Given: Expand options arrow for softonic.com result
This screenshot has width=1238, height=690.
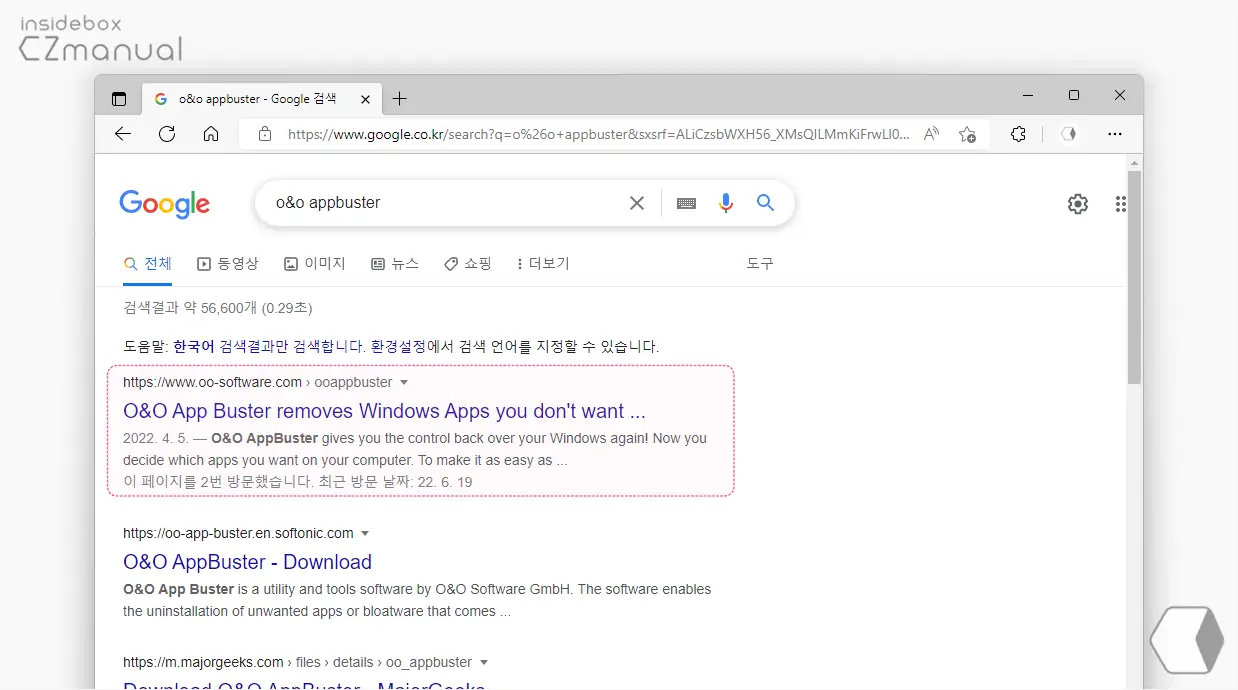Looking at the screenshot, I should (x=365, y=534).
